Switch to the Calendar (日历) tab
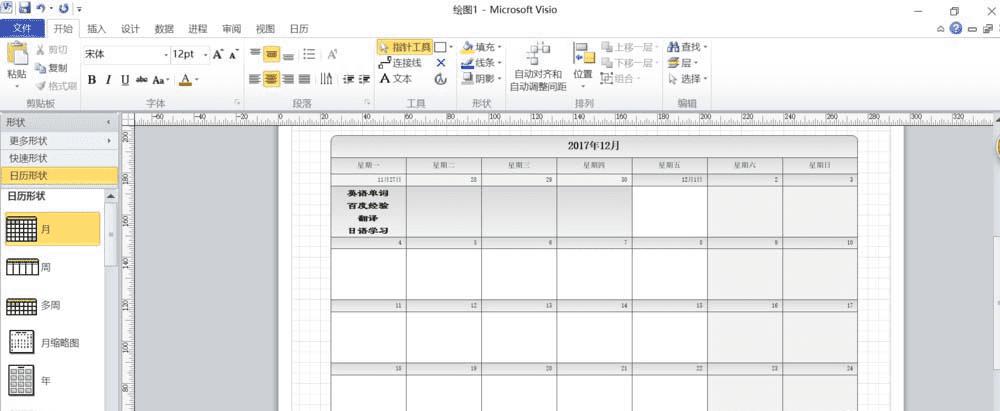 299,29
